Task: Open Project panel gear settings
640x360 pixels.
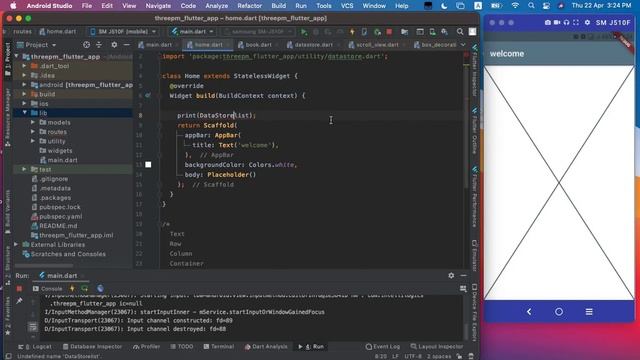Action: tap(114, 45)
